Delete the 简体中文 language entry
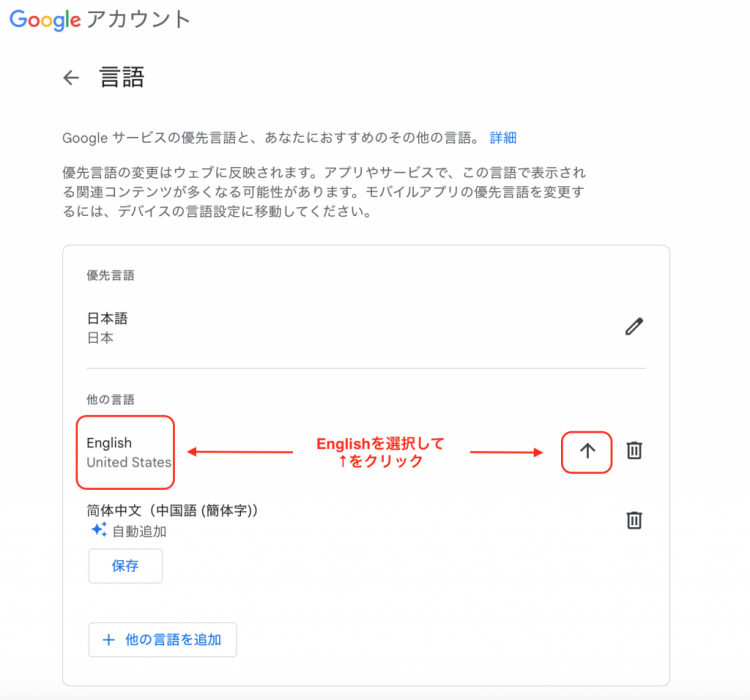Image resolution: width=750 pixels, height=700 pixels. pyautogui.click(x=634, y=520)
